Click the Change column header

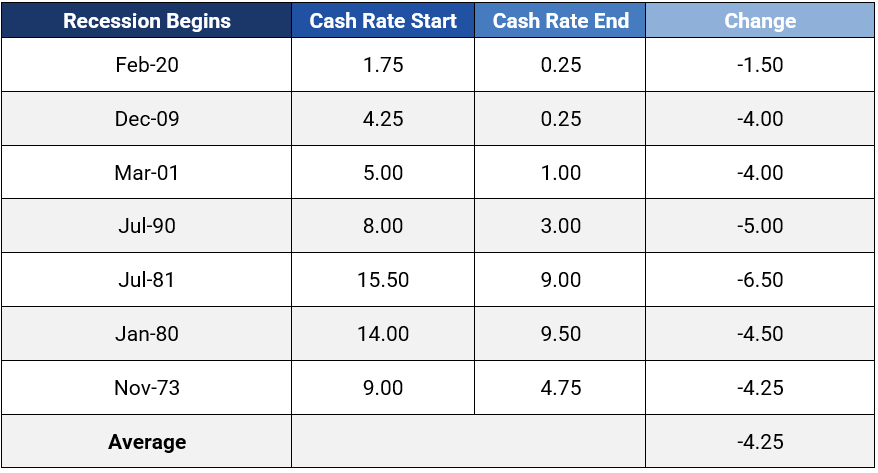pyautogui.click(x=760, y=21)
